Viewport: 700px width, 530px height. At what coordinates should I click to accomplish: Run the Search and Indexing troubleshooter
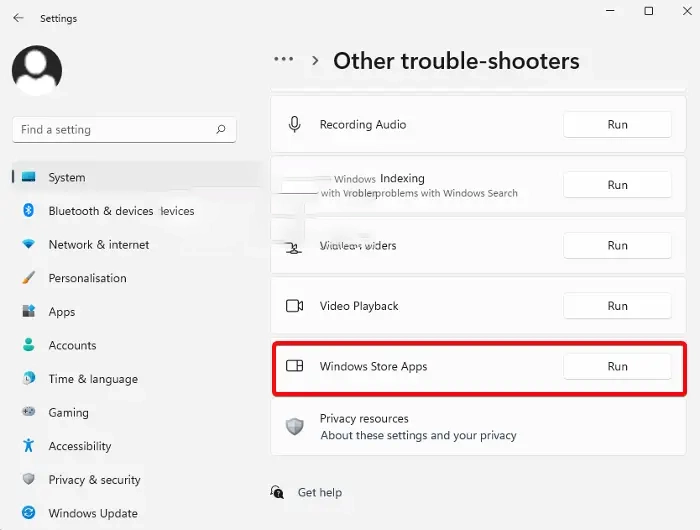pyautogui.click(x=617, y=185)
